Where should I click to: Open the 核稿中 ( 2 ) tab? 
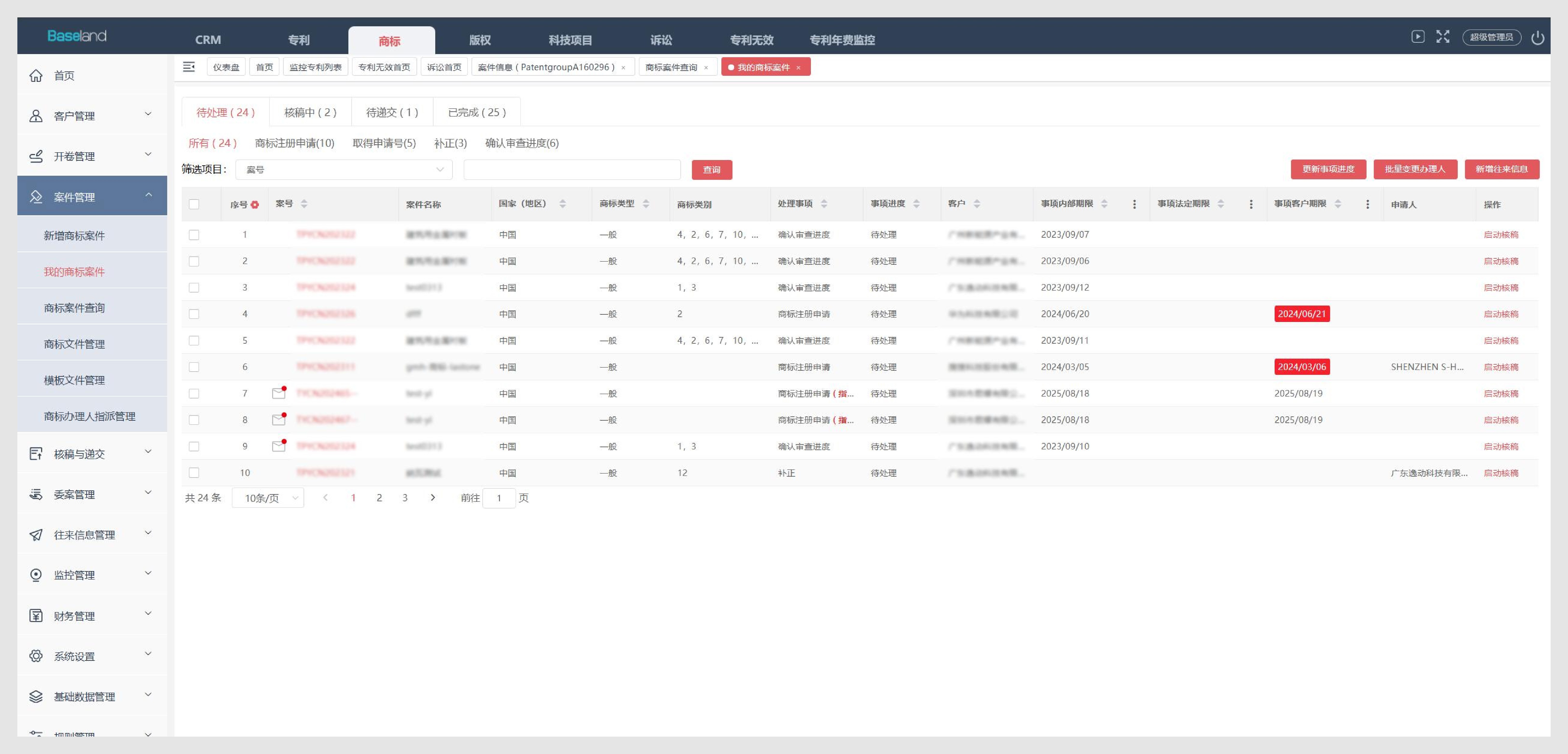coord(311,112)
